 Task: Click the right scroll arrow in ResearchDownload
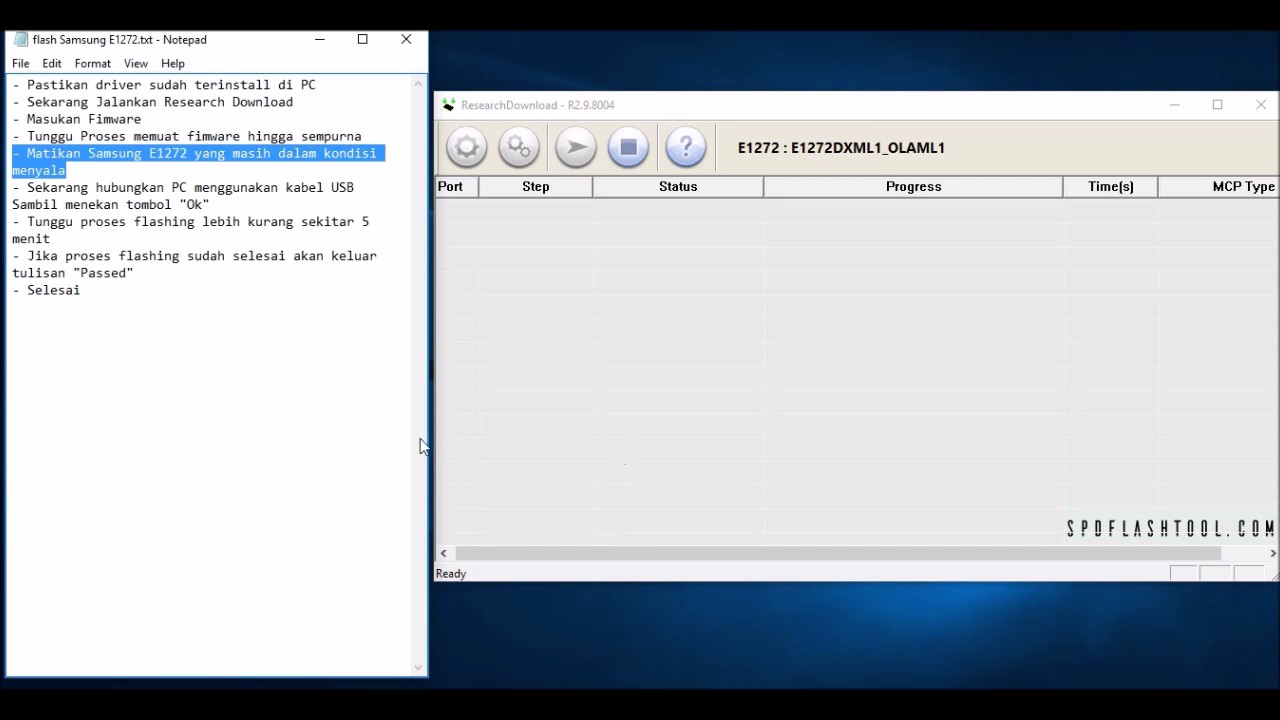click(x=1272, y=553)
